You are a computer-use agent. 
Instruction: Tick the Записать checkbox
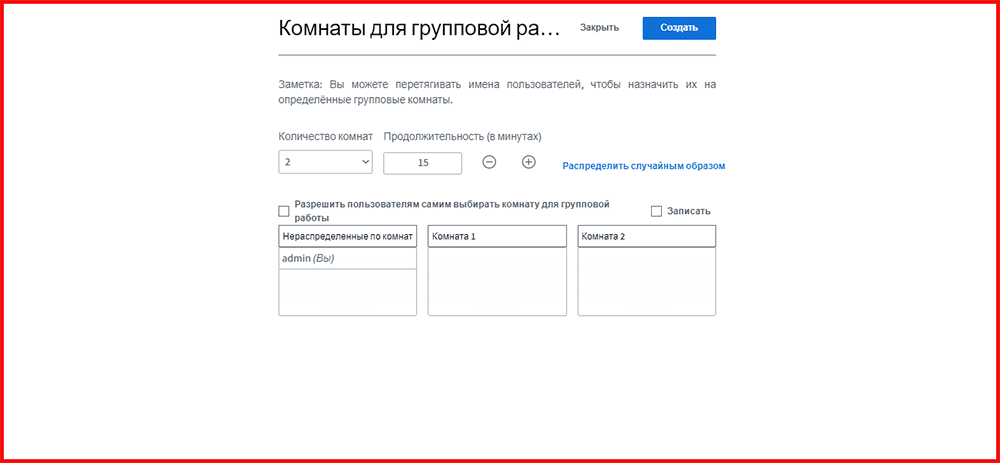657,211
